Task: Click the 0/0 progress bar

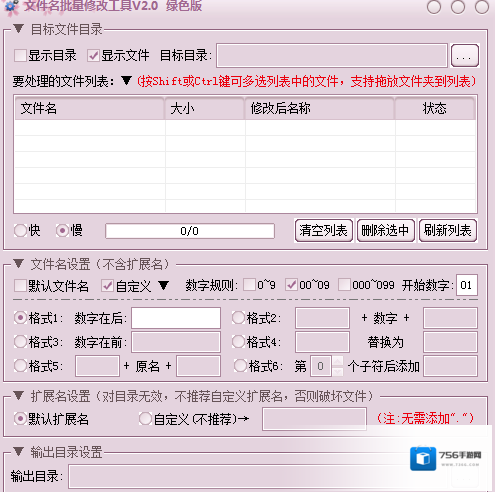Action: pos(190,231)
